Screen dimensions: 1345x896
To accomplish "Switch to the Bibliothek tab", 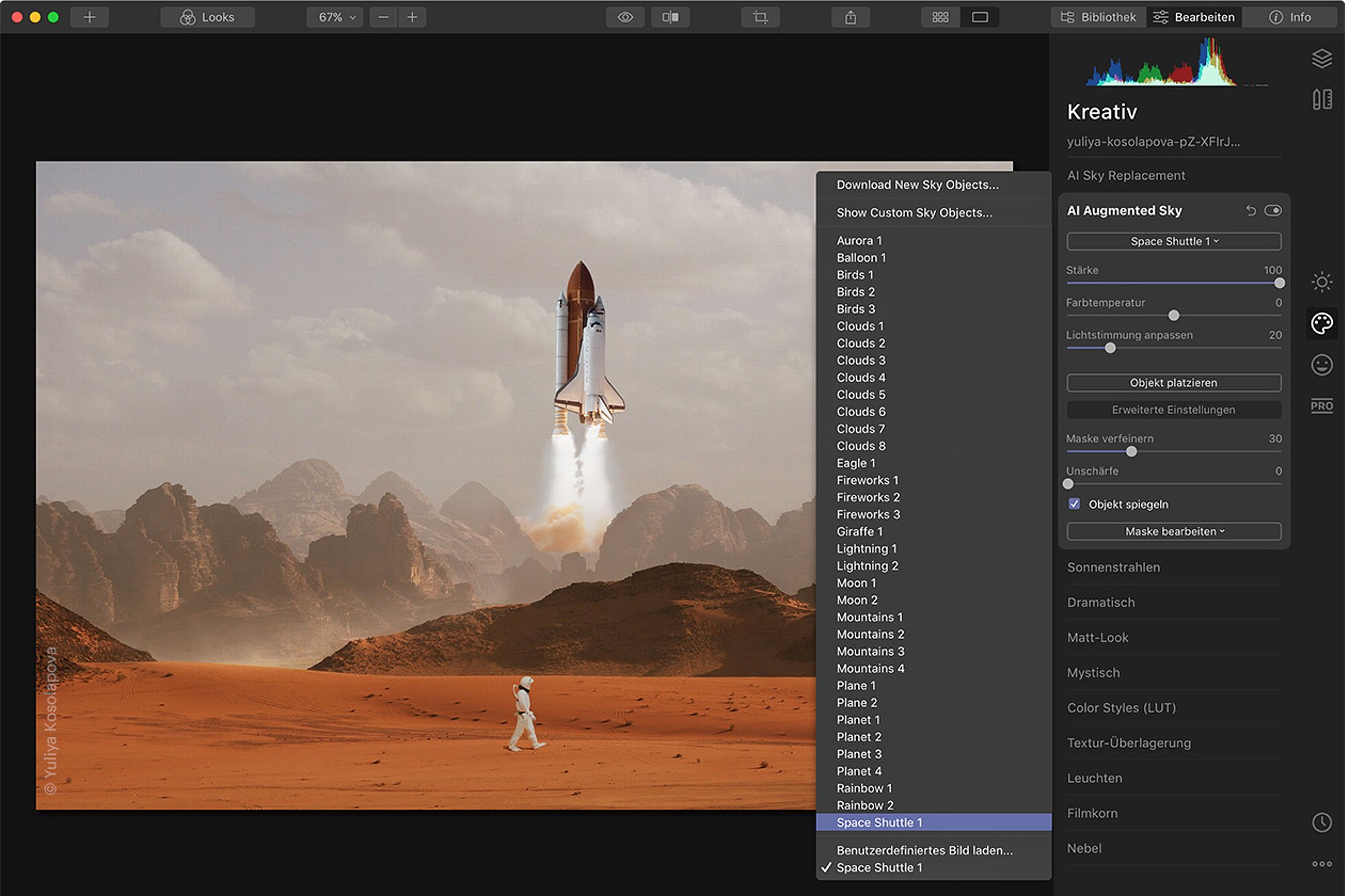I will tap(1099, 17).
